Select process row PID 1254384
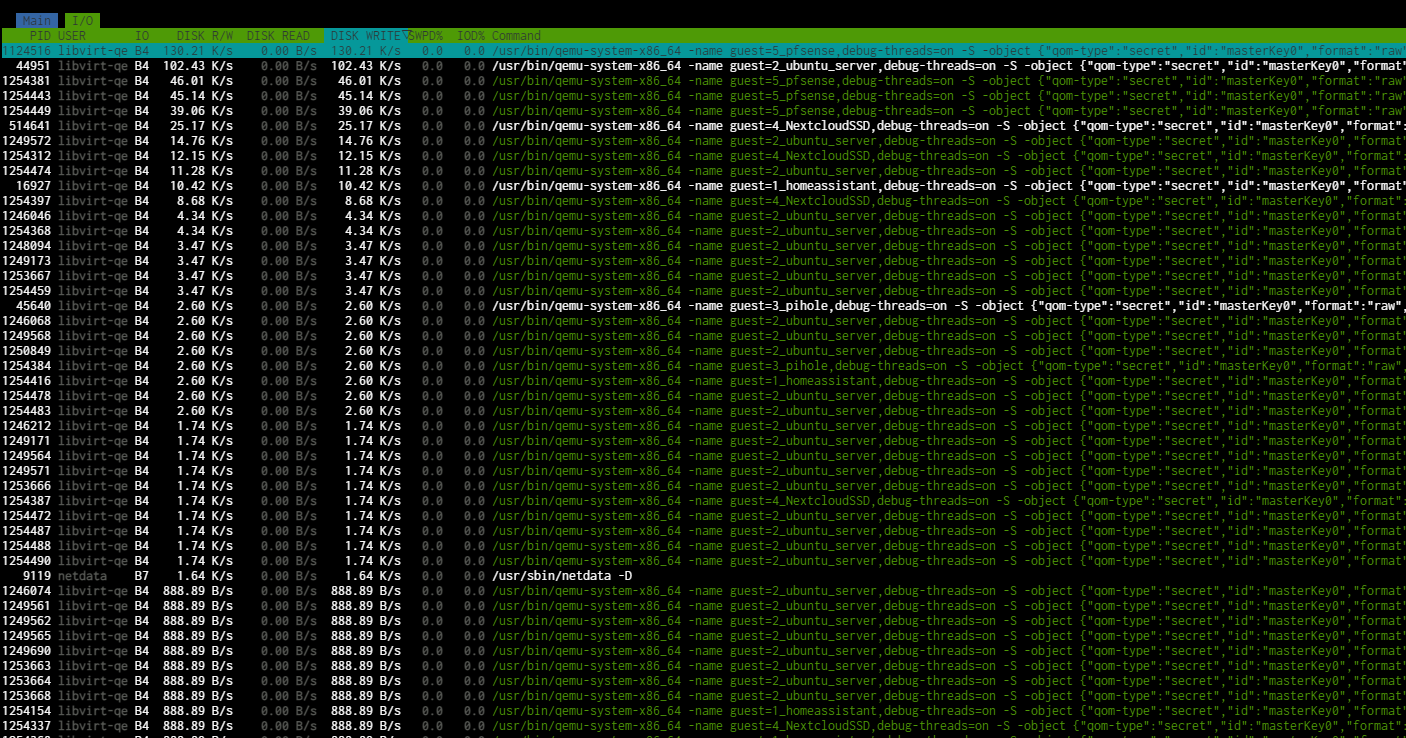The width and height of the screenshot is (1406, 738). (x=703, y=366)
